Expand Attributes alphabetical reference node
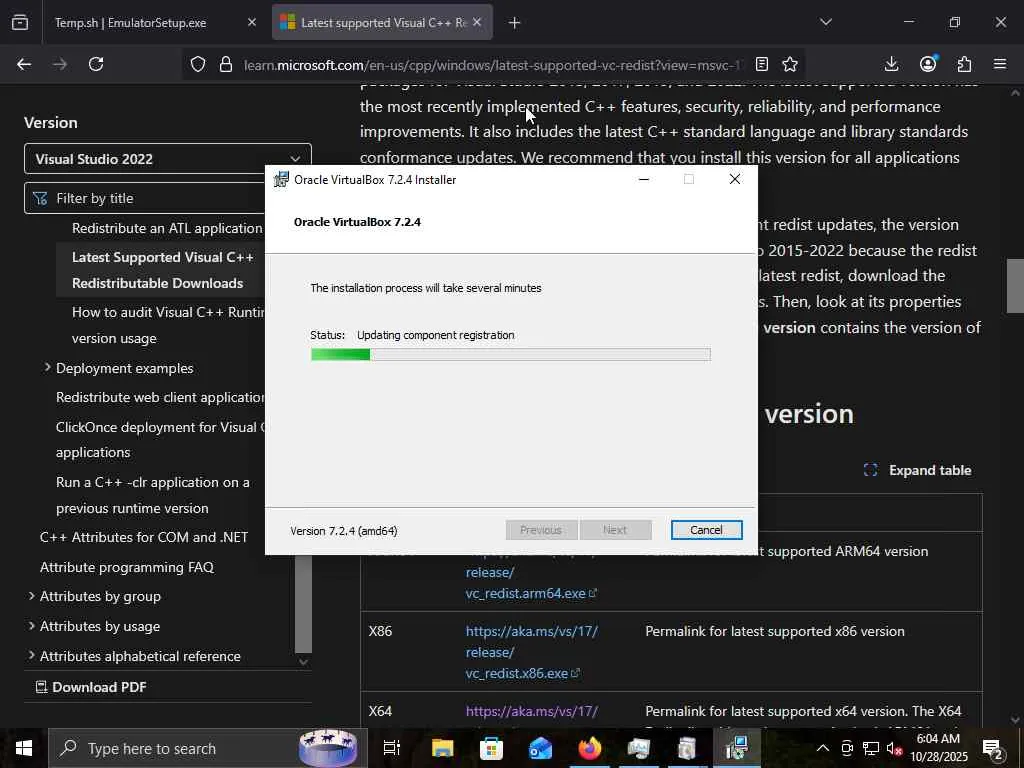 point(31,655)
